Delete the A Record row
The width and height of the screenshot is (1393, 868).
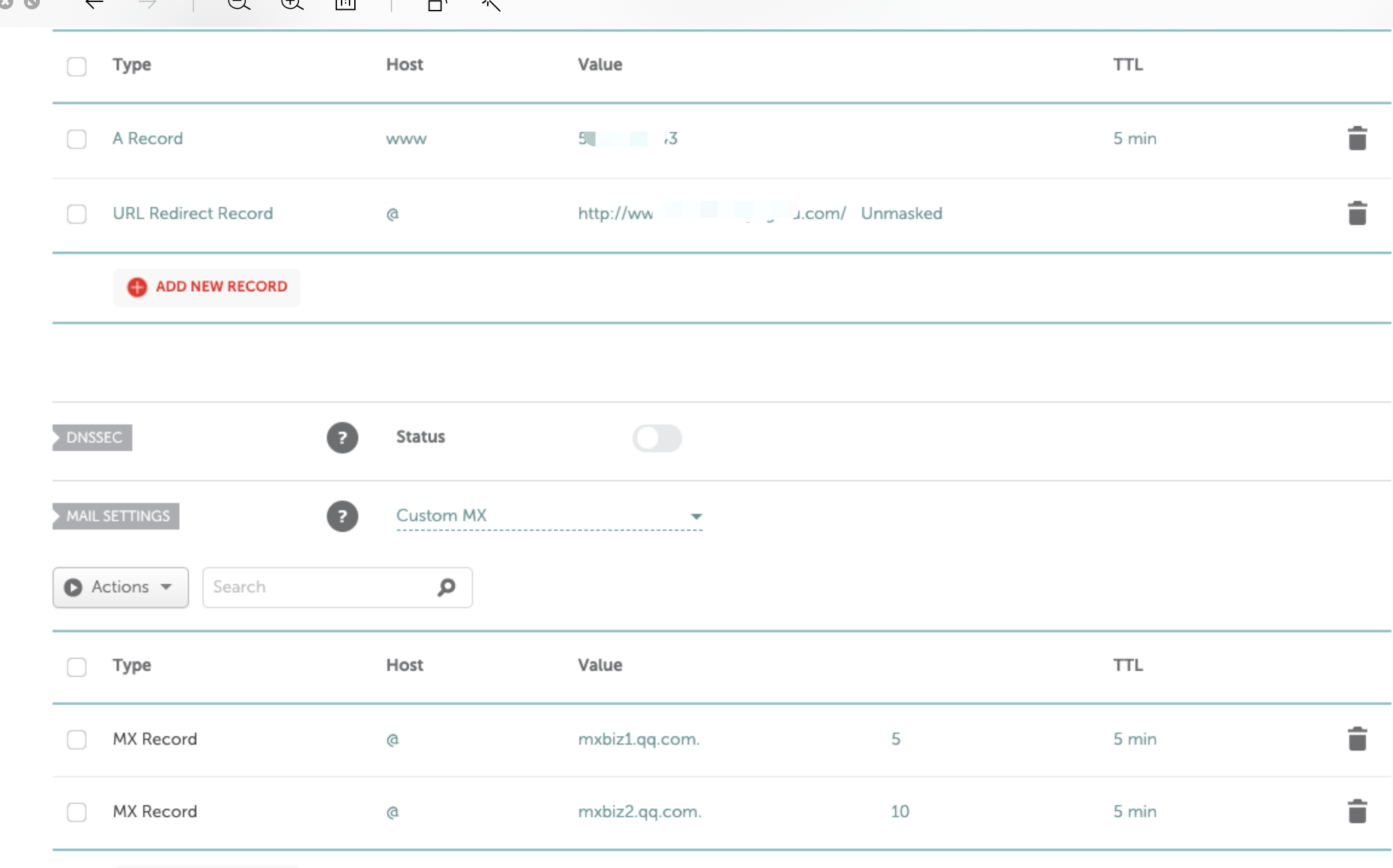[x=1356, y=138]
